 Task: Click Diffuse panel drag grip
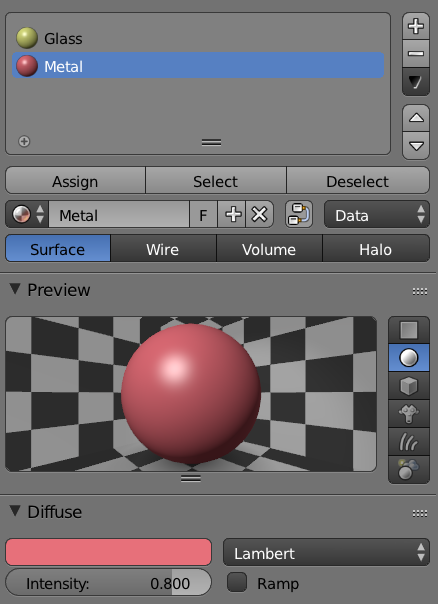click(x=420, y=513)
